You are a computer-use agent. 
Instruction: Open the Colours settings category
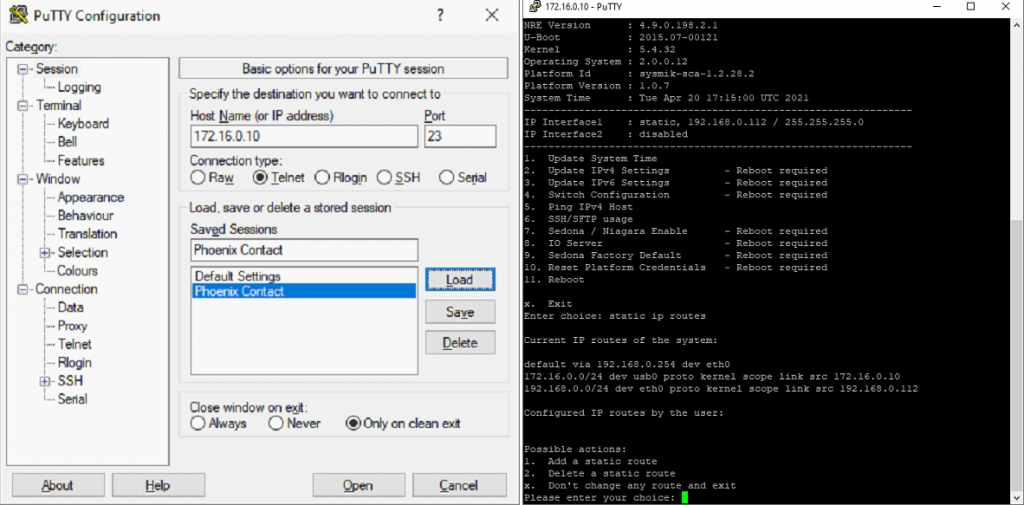77,271
